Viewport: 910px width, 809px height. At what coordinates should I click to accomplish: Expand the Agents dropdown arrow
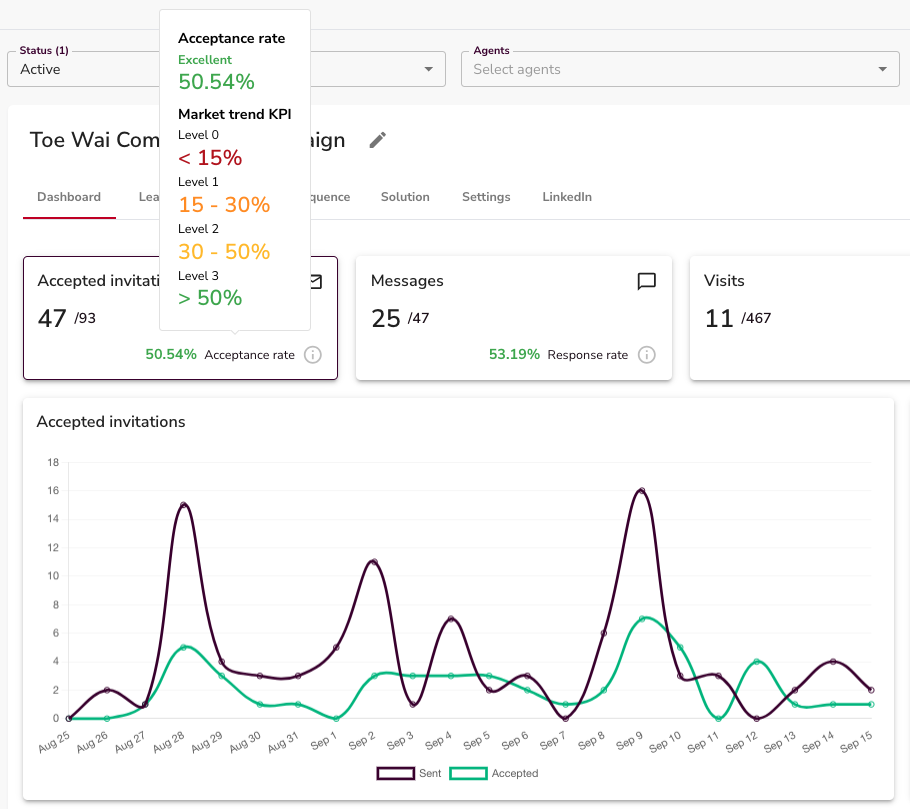pyautogui.click(x=881, y=69)
